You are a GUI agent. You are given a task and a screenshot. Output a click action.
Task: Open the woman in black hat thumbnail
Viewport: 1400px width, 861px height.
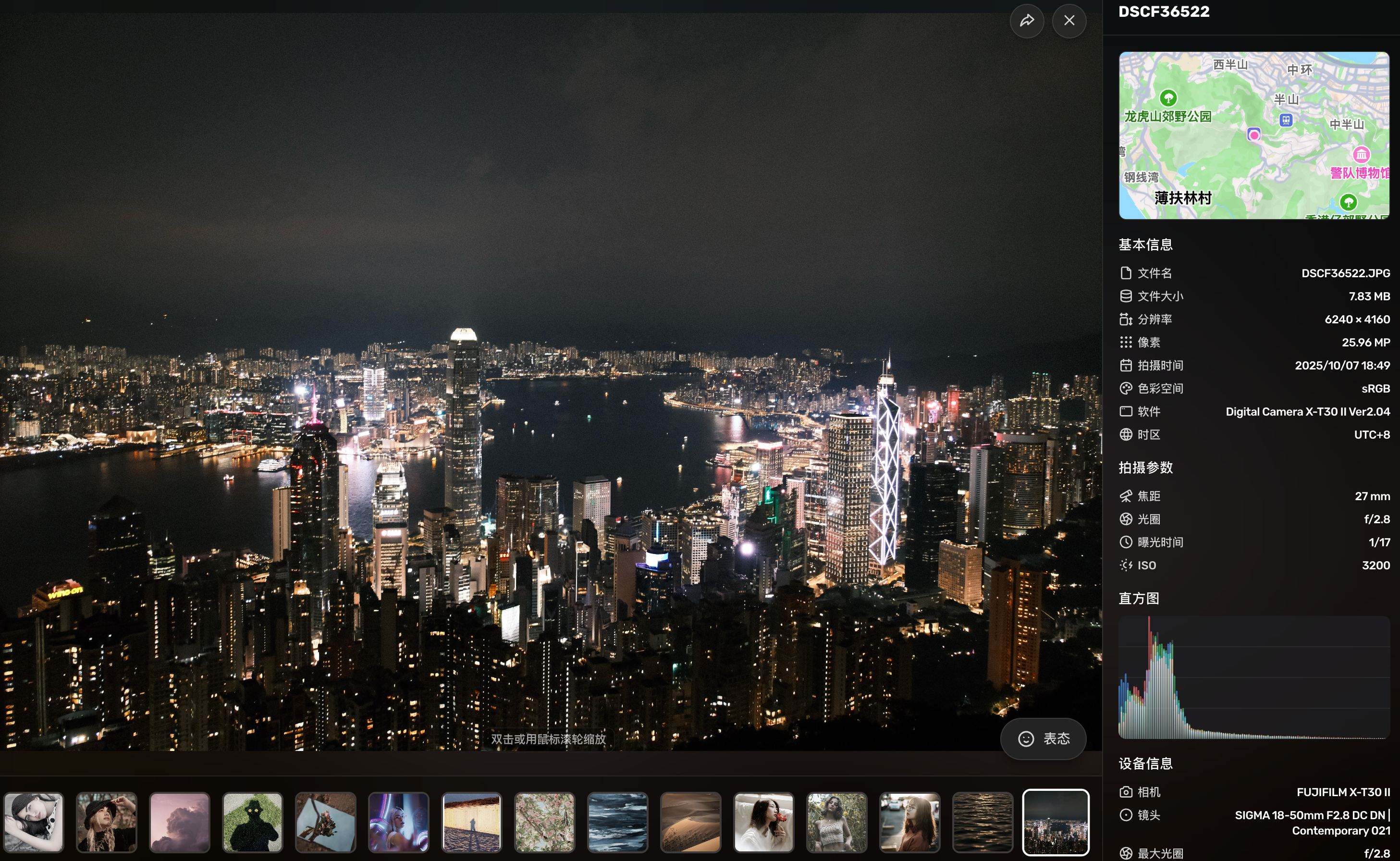point(107,823)
